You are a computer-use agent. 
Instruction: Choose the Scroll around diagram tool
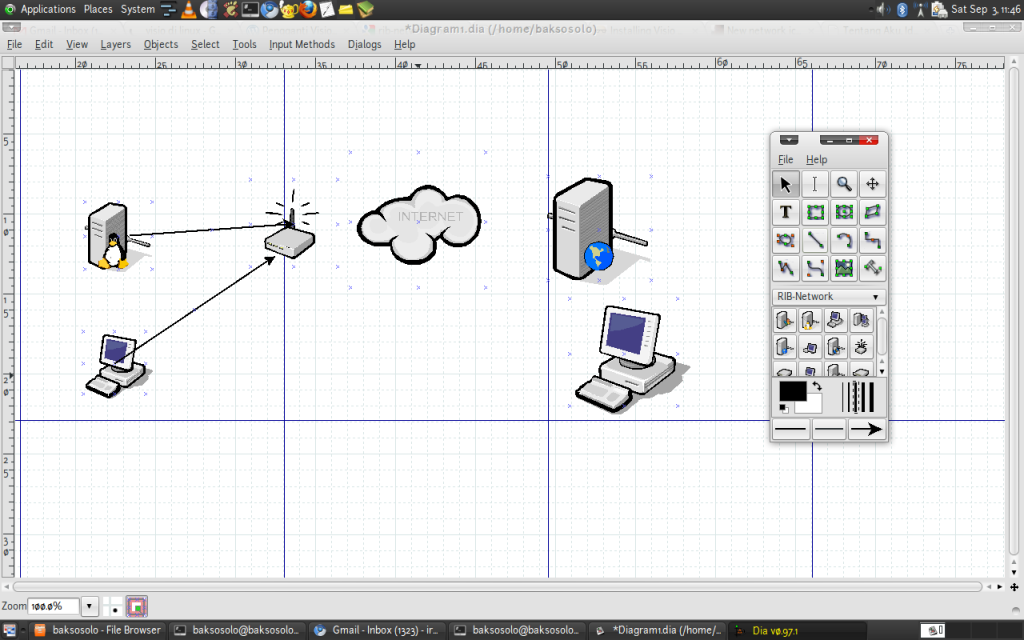point(873,184)
